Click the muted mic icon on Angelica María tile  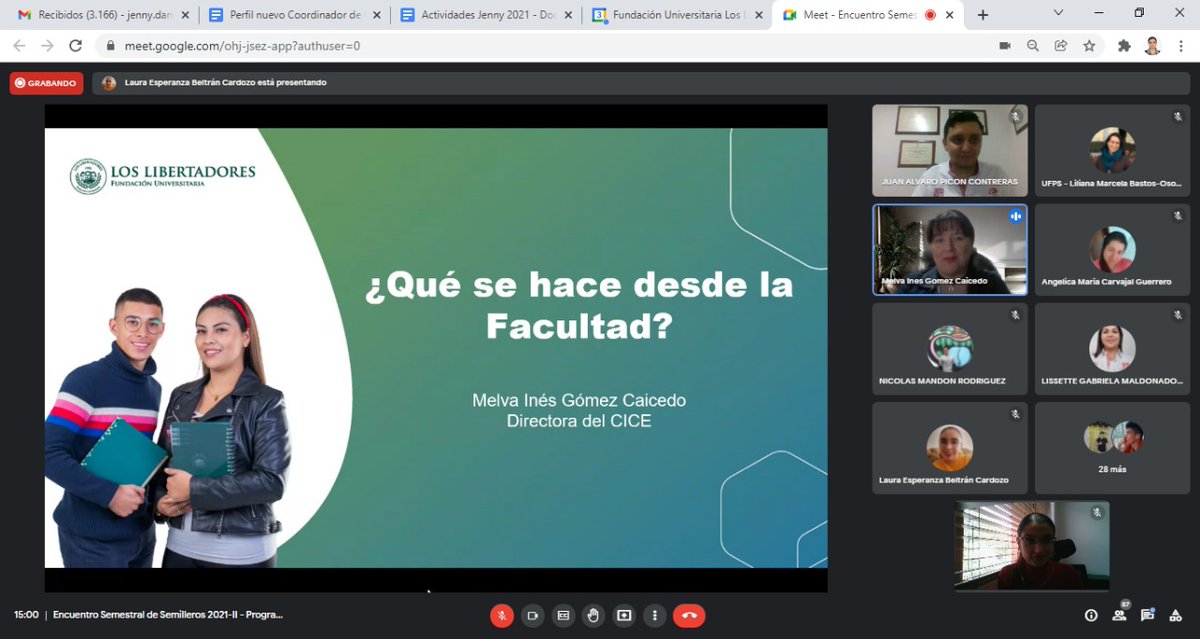(1178, 216)
